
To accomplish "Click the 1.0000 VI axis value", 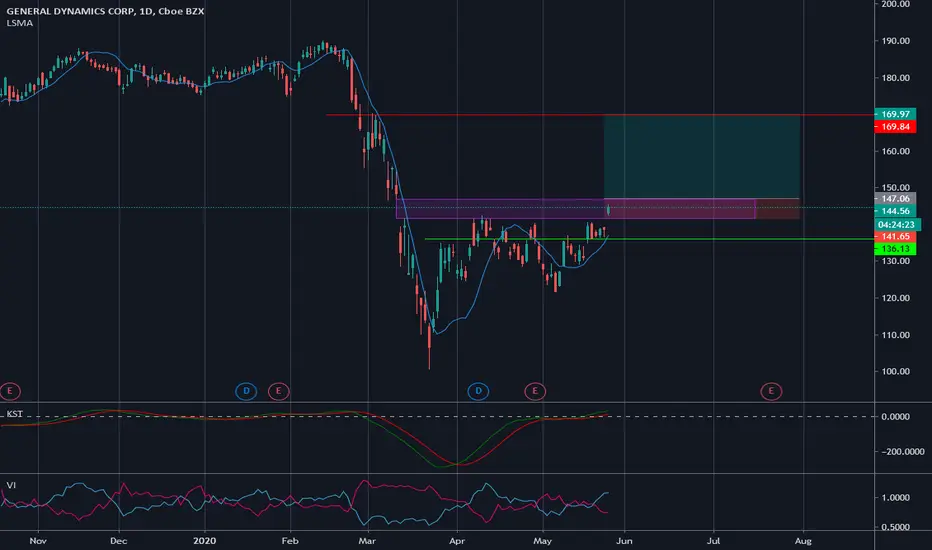I will [898, 498].
